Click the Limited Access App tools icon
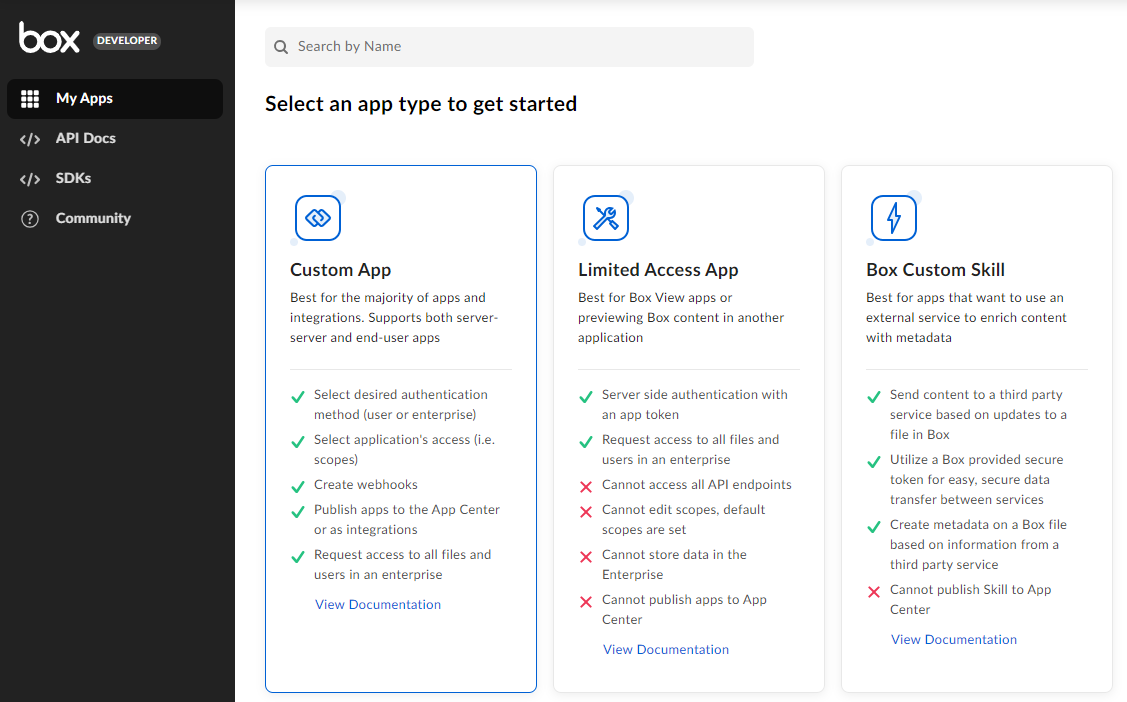Viewport: 1127px width, 702px height. point(606,218)
